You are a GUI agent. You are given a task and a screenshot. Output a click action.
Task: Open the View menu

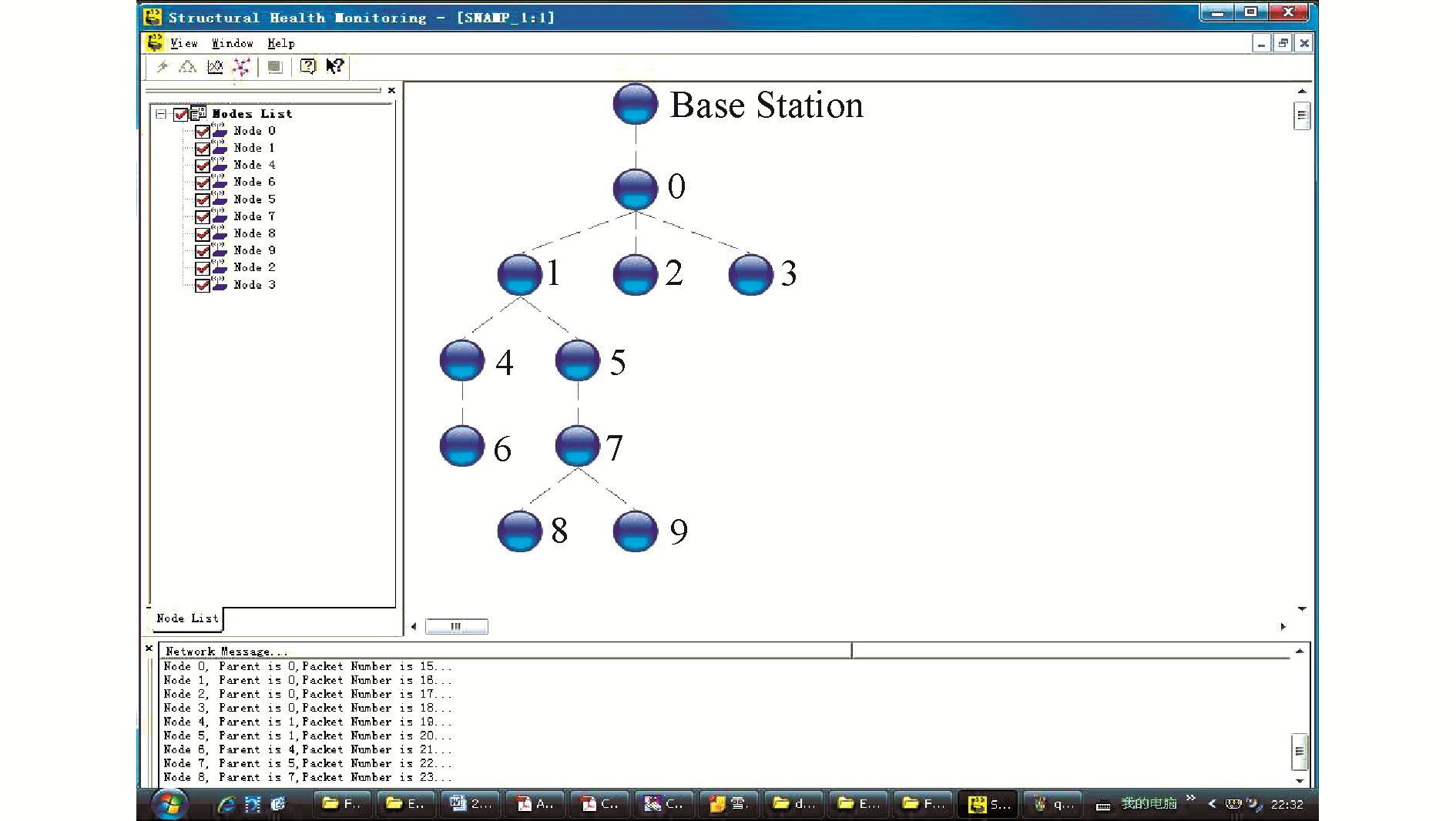coord(184,43)
